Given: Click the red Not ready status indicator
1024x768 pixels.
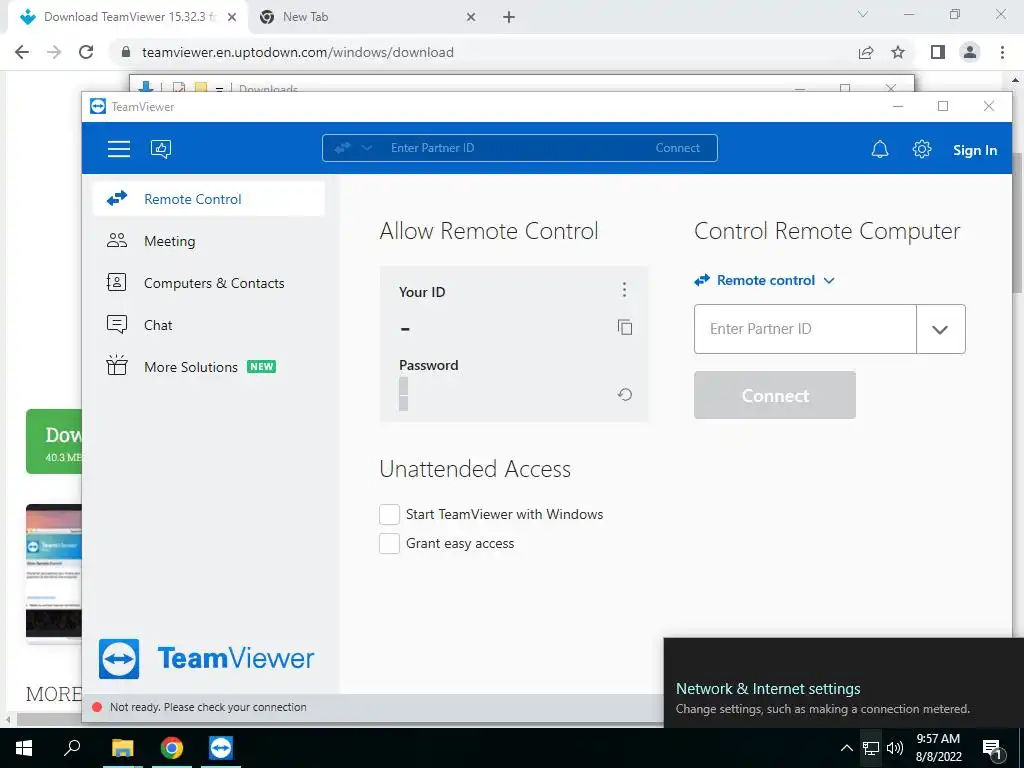Looking at the screenshot, I should point(97,707).
